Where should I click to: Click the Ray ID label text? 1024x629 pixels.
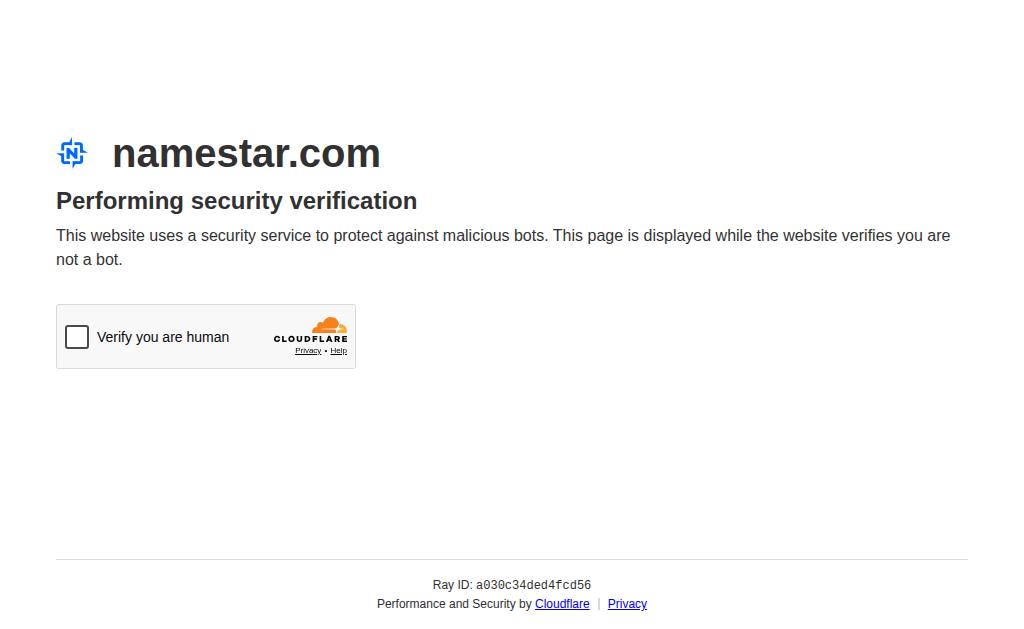click(452, 585)
